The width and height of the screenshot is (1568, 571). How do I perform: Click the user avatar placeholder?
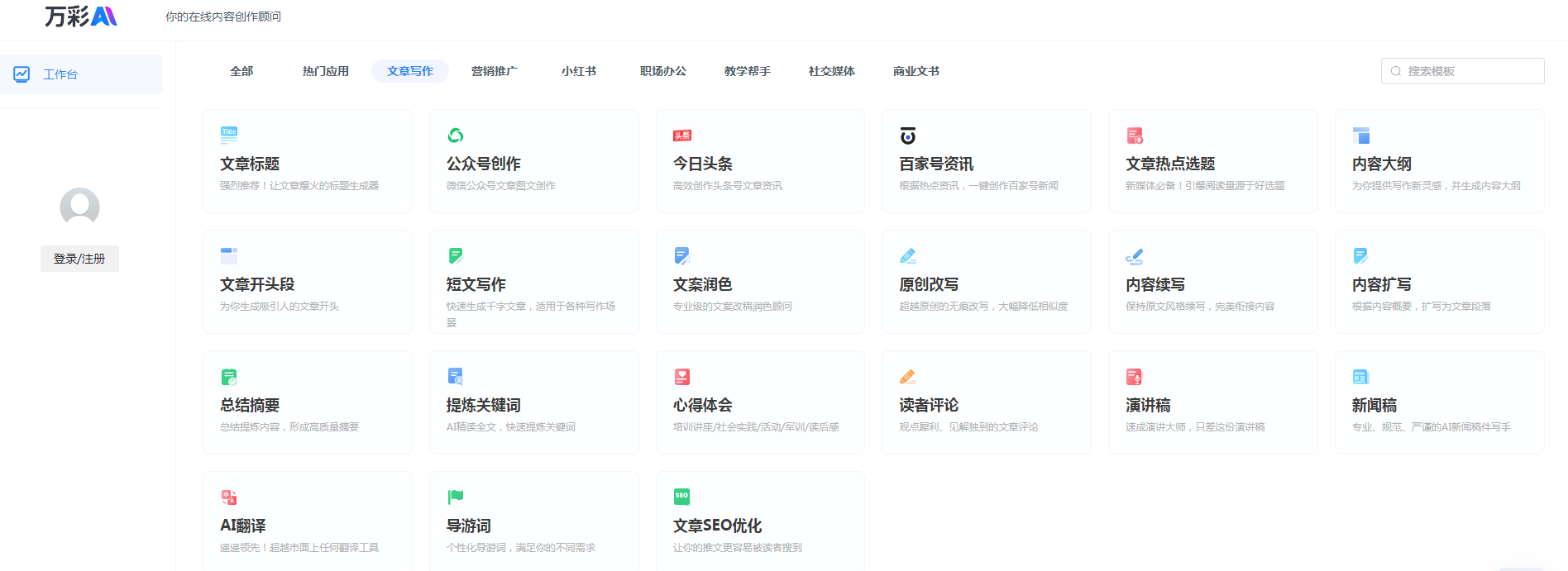79,207
